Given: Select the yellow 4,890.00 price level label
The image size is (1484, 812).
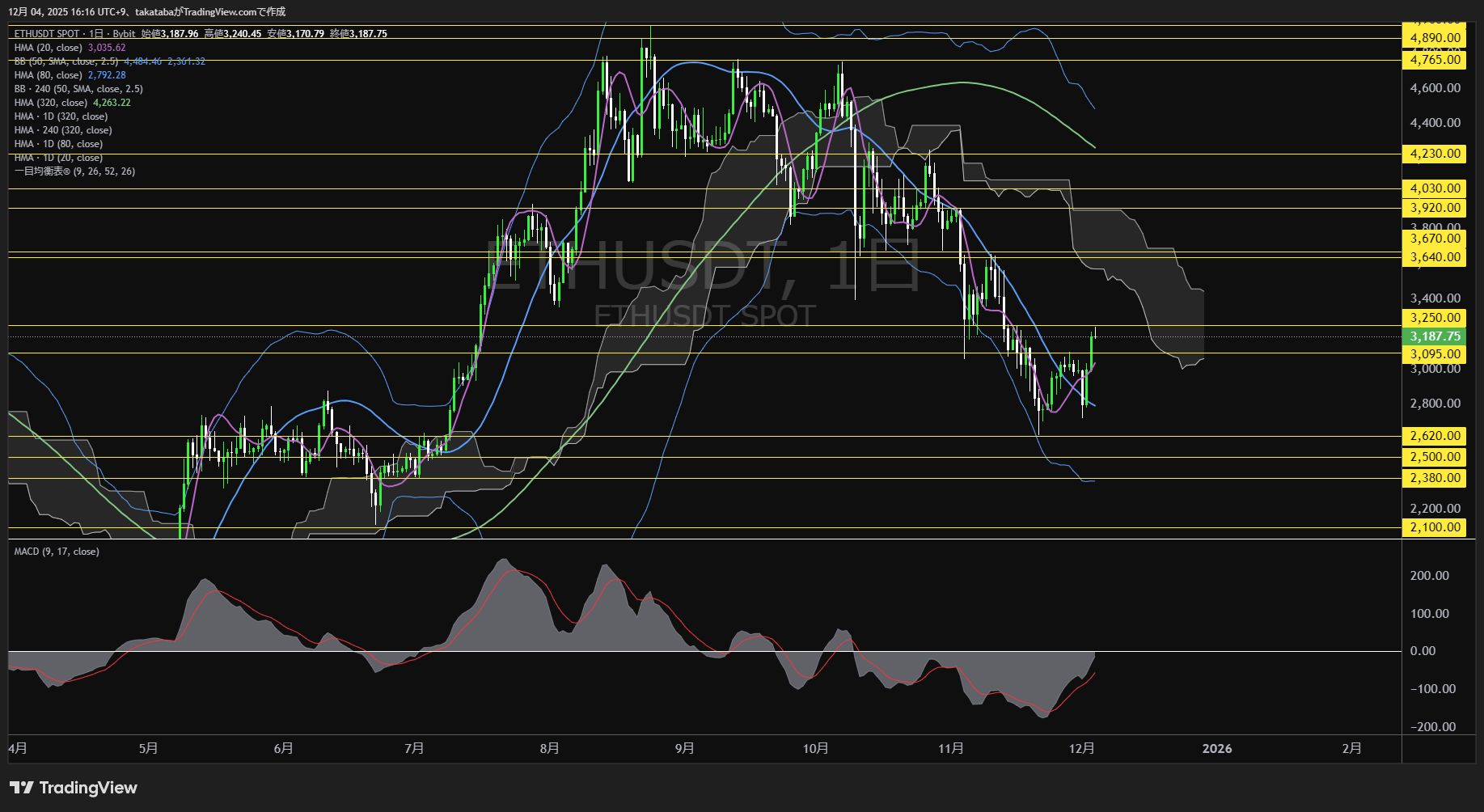Looking at the screenshot, I should (1435, 38).
